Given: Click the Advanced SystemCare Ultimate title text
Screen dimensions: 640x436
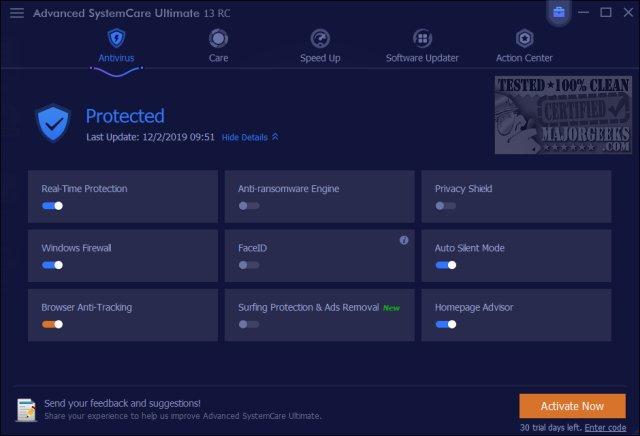Looking at the screenshot, I should [131, 13].
